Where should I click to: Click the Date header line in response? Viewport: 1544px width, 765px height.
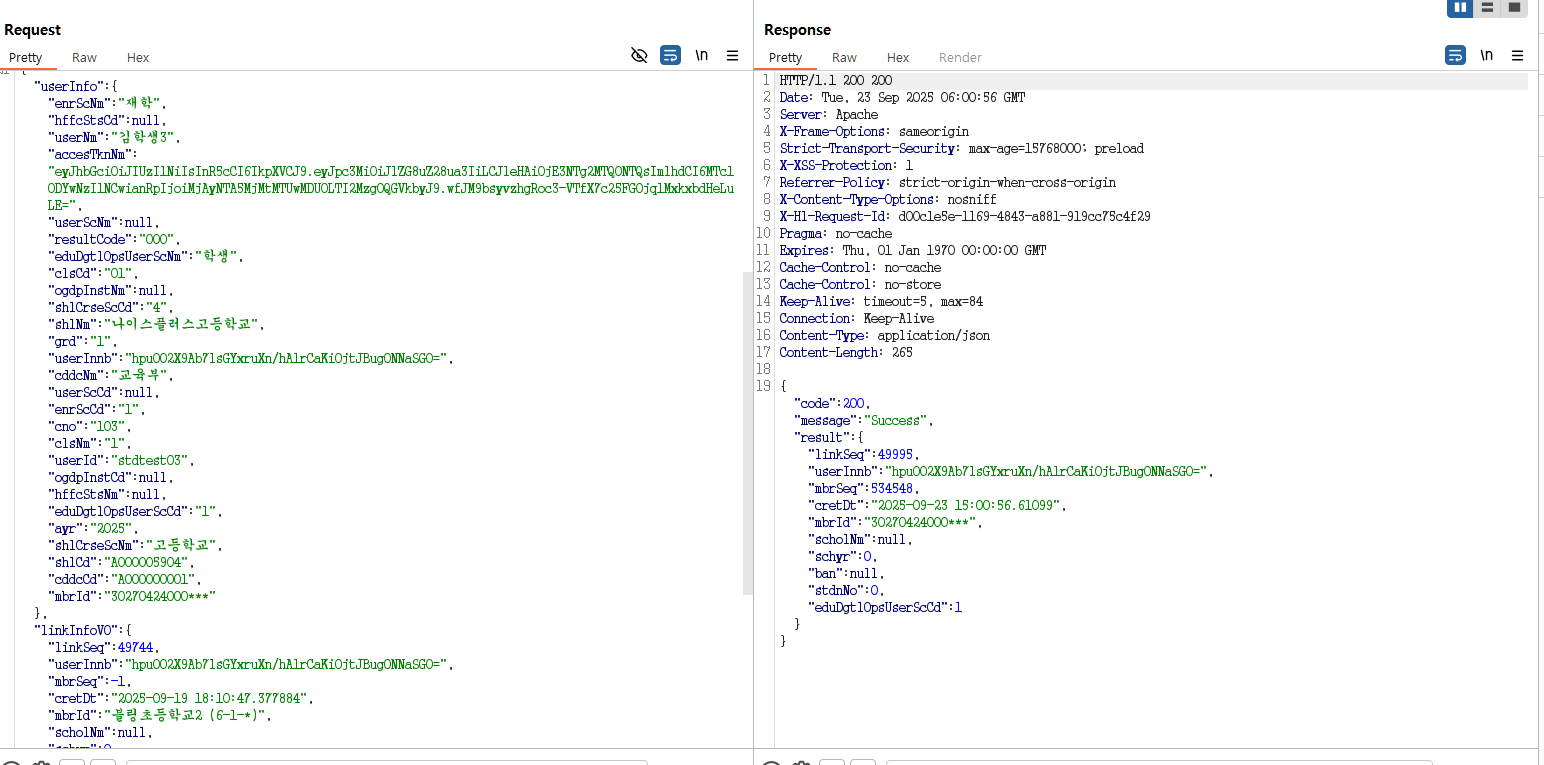(902, 97)
